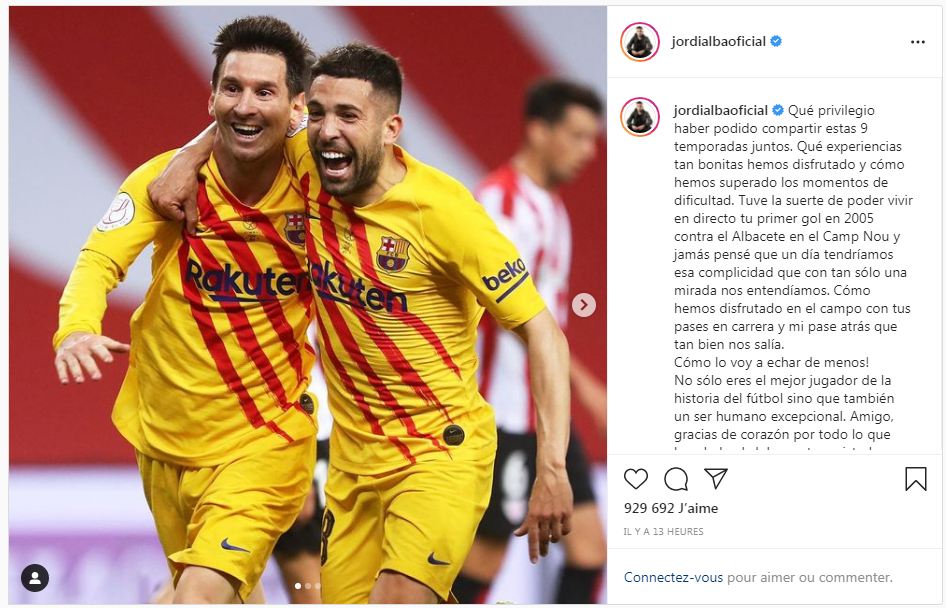
Task: Go to next photo with arrow button
Action: click(583, 305)
